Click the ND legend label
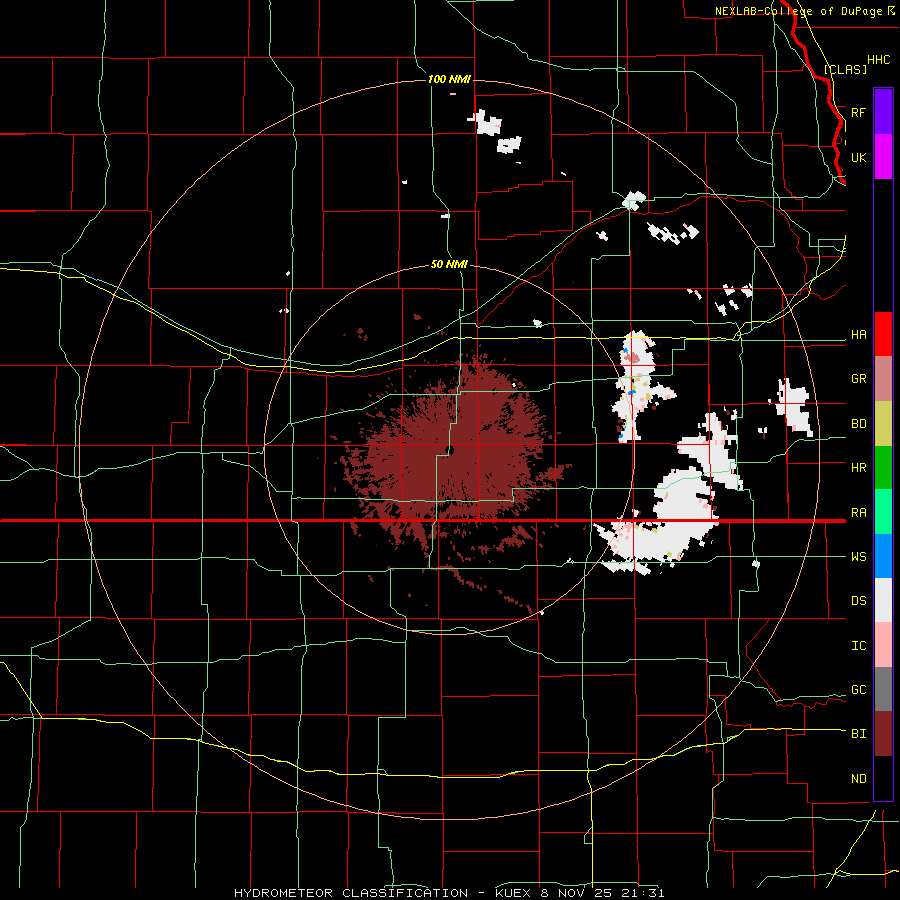Viewport: 900px width, 900px height. pyautogui.click(x=858, y=779)
